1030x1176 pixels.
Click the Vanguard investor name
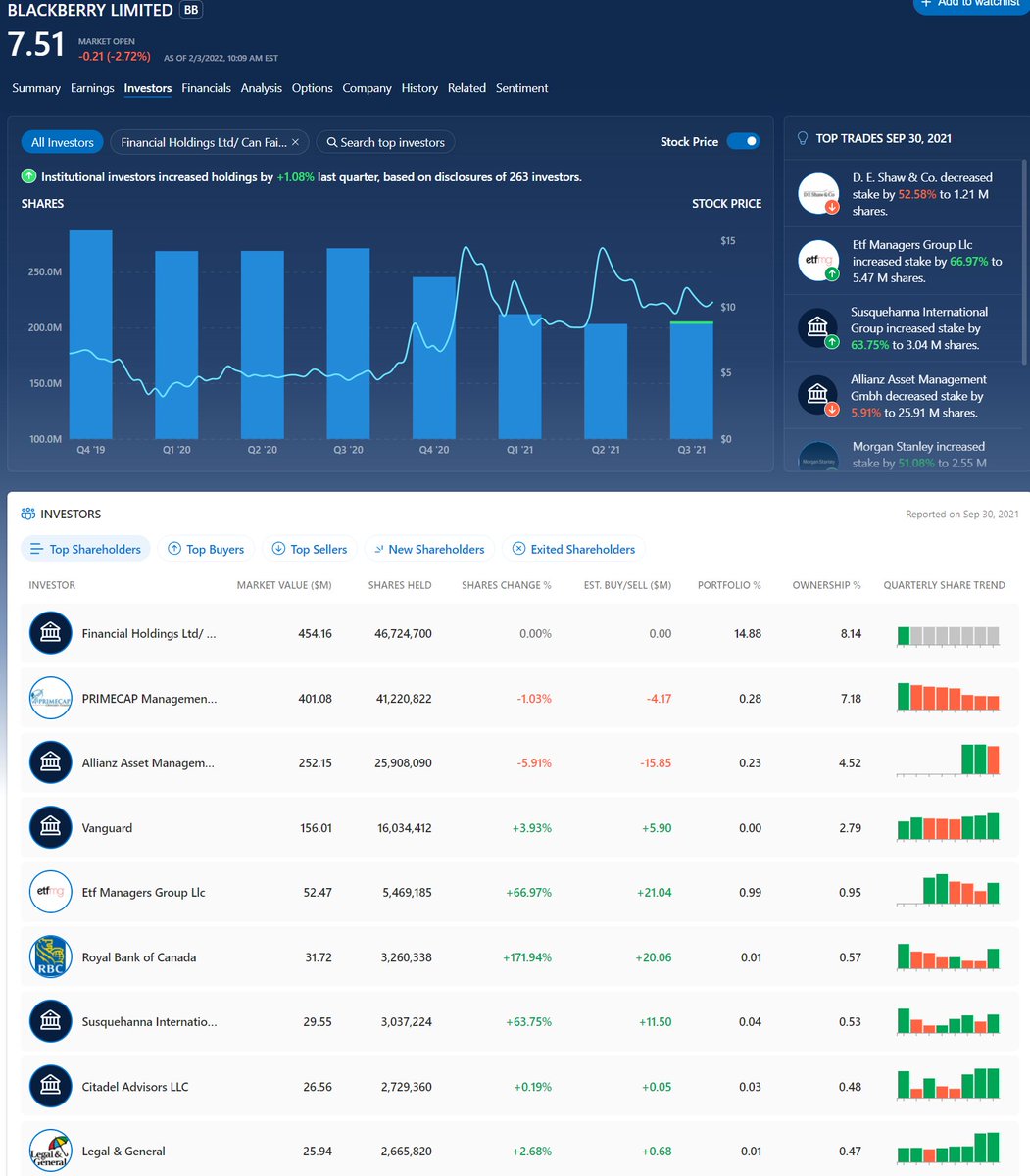(x=107, y=828)
